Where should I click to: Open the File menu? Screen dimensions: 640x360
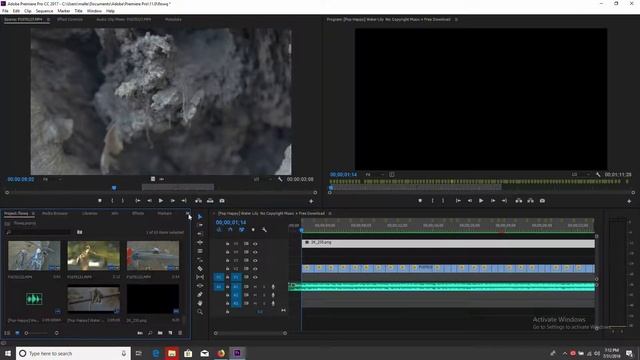5,11
